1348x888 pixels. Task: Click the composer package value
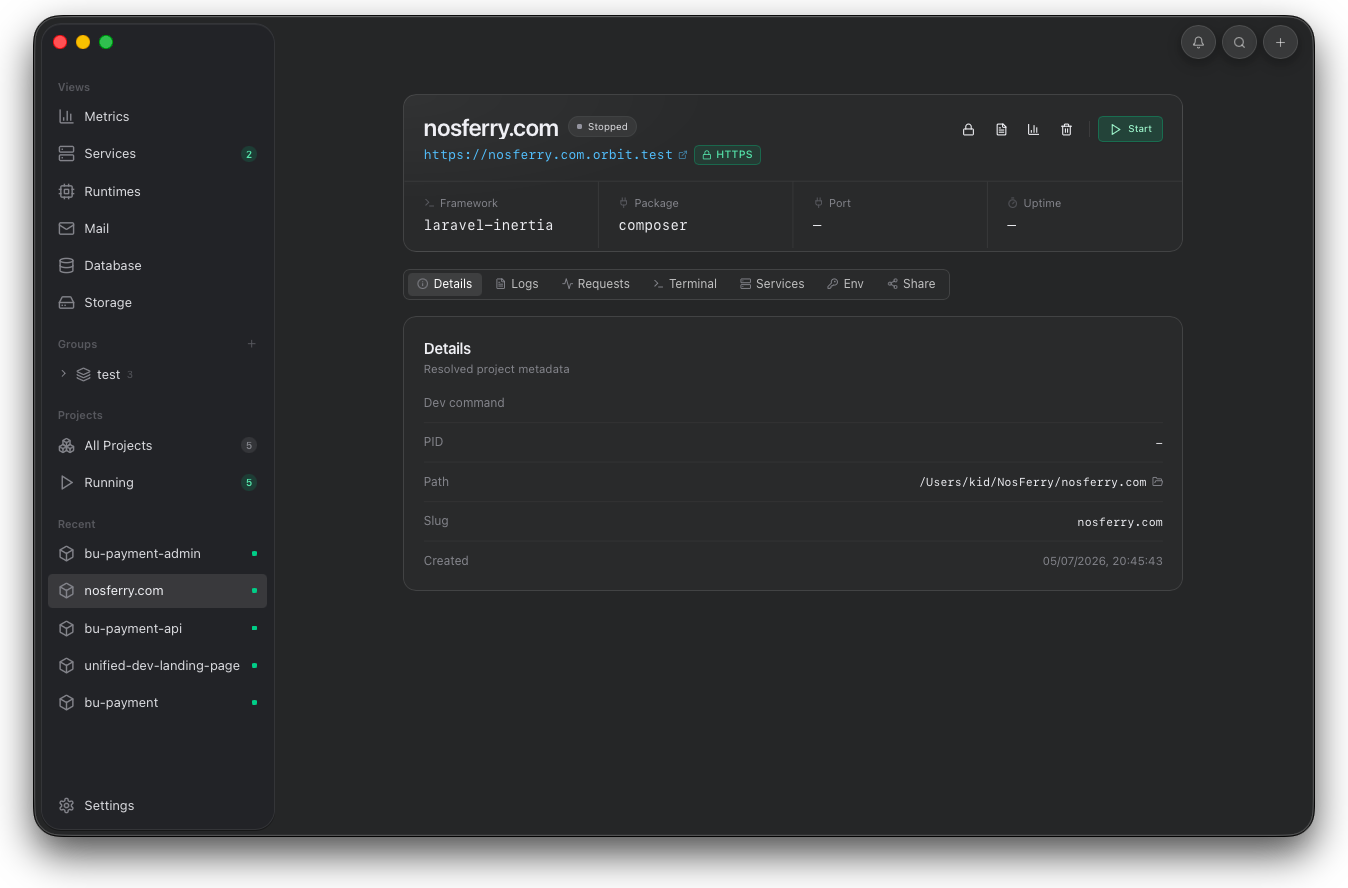click(x=653, y=225)
